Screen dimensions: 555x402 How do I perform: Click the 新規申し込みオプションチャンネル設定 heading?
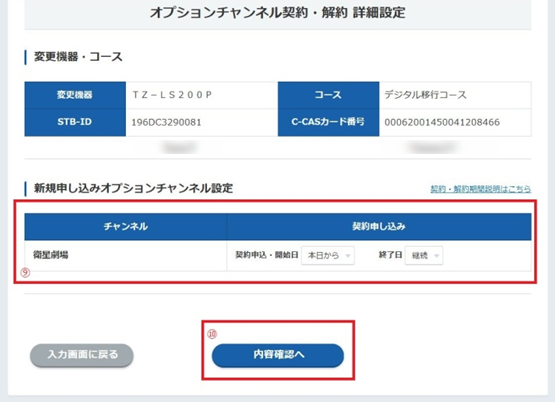pos(133,188)
